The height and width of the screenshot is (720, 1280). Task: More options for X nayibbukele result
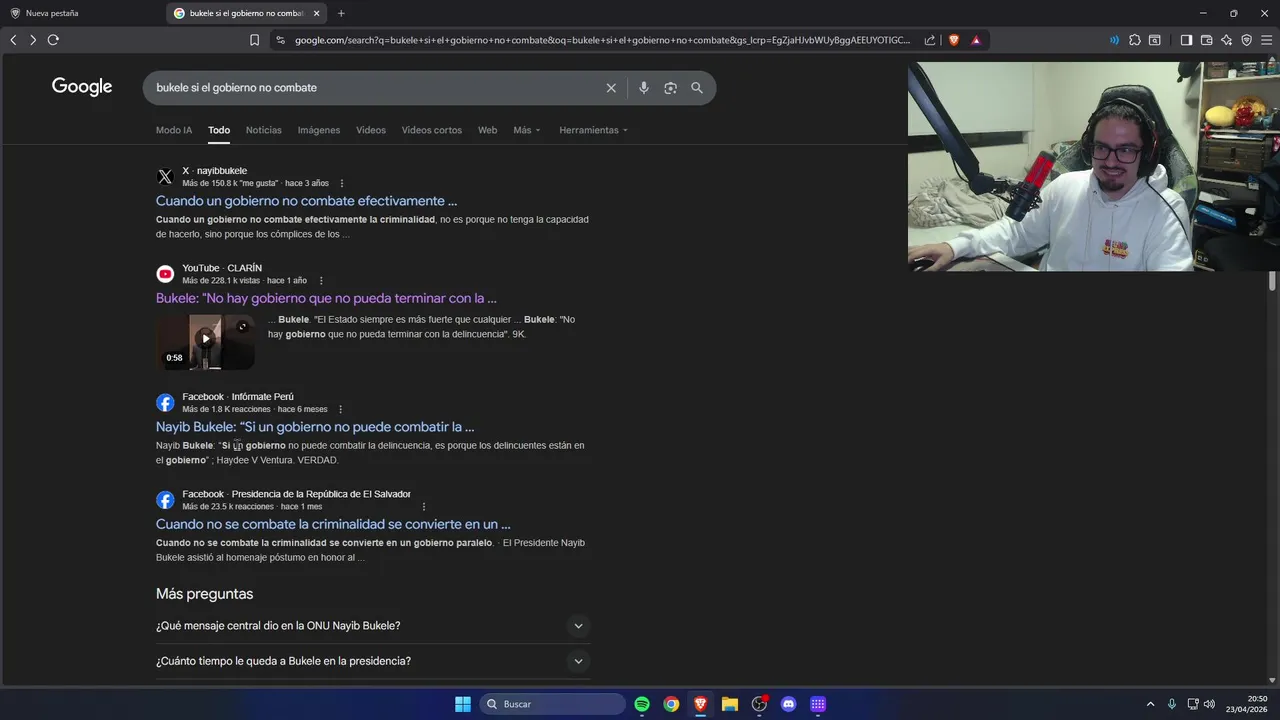[x=342, y=184]
